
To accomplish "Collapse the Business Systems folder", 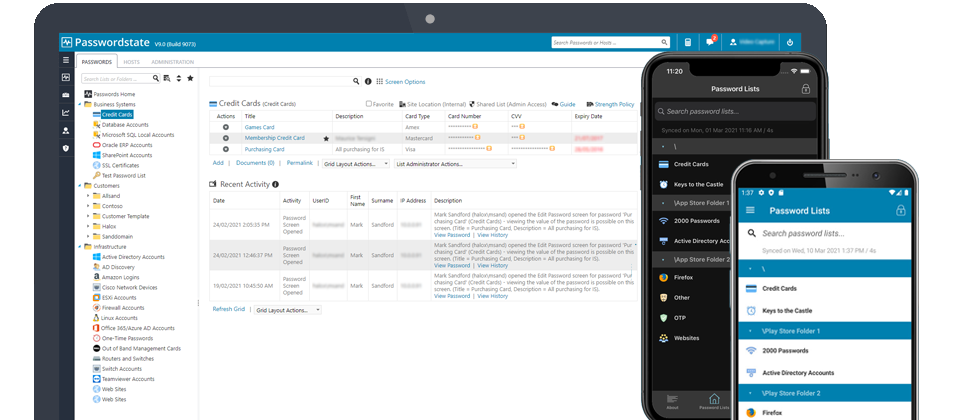I will pos(80,105).
